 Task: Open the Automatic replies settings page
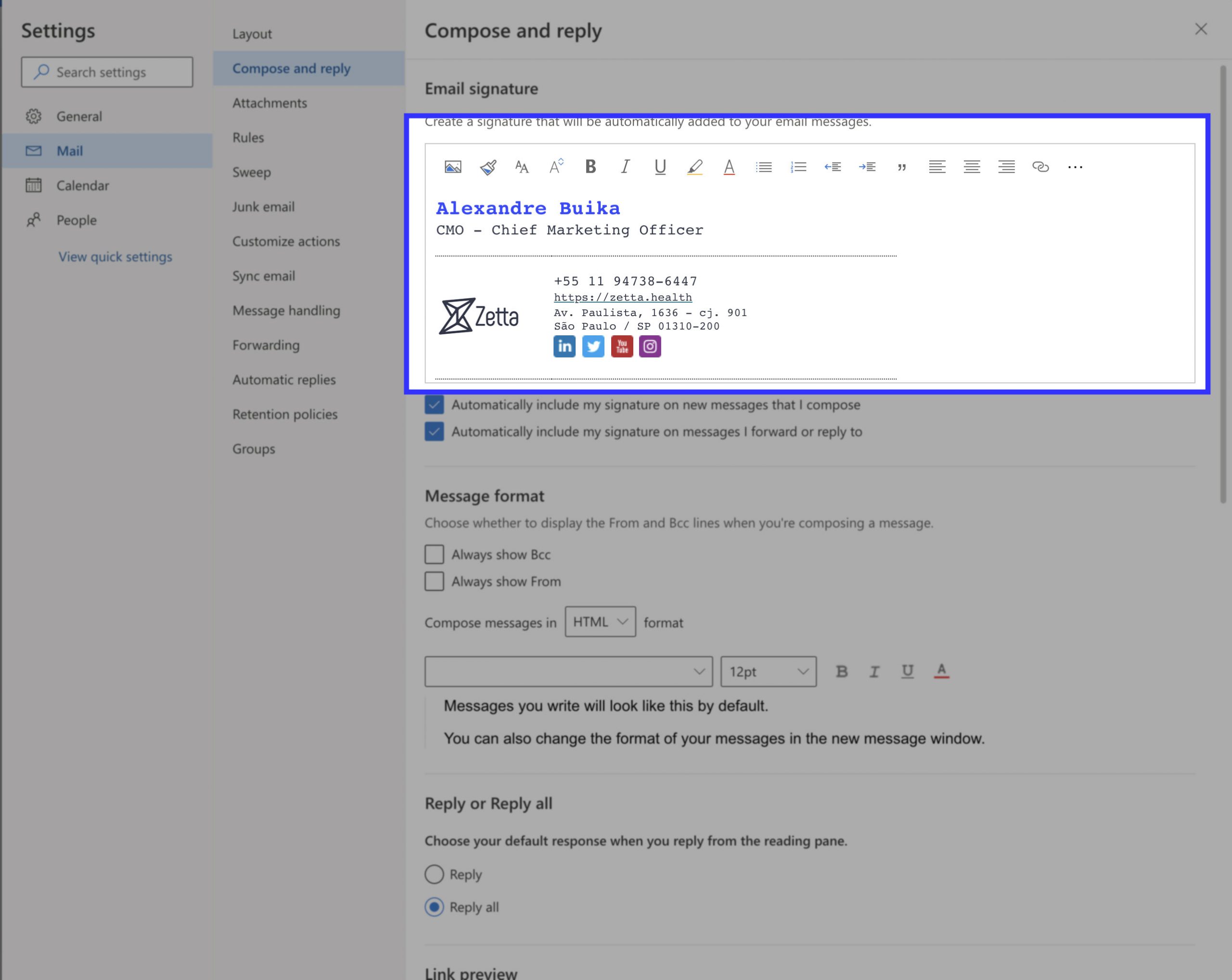[x=284, y=380]
